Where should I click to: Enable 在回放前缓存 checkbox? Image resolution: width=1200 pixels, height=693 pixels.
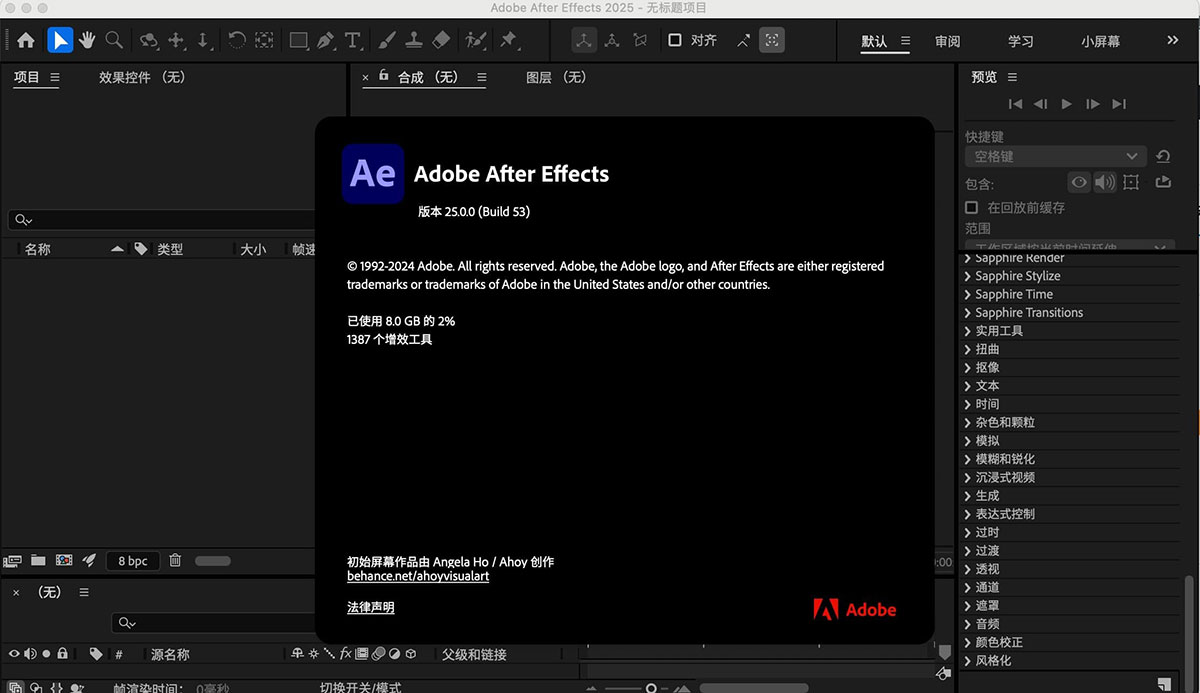(971, 207)
